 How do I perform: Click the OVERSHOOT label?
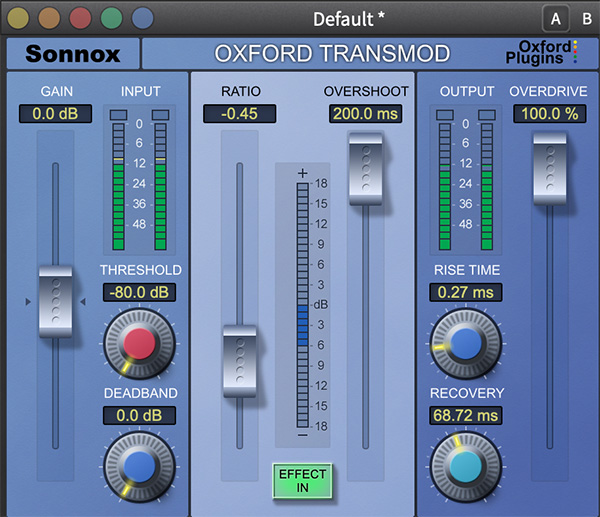366,91
